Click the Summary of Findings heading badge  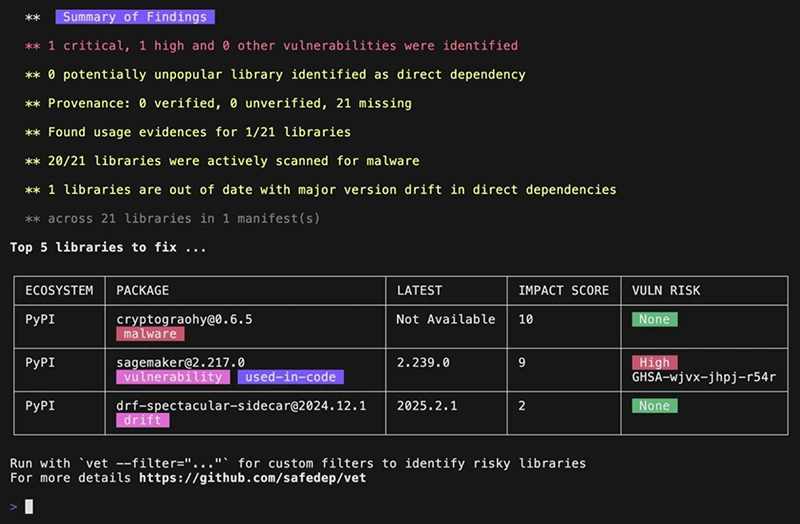[135, 17]
